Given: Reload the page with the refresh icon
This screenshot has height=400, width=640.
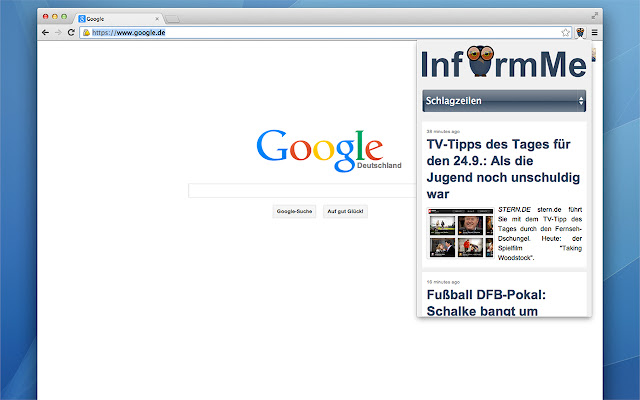Looking at the screenshot, I should click(71, 33).
